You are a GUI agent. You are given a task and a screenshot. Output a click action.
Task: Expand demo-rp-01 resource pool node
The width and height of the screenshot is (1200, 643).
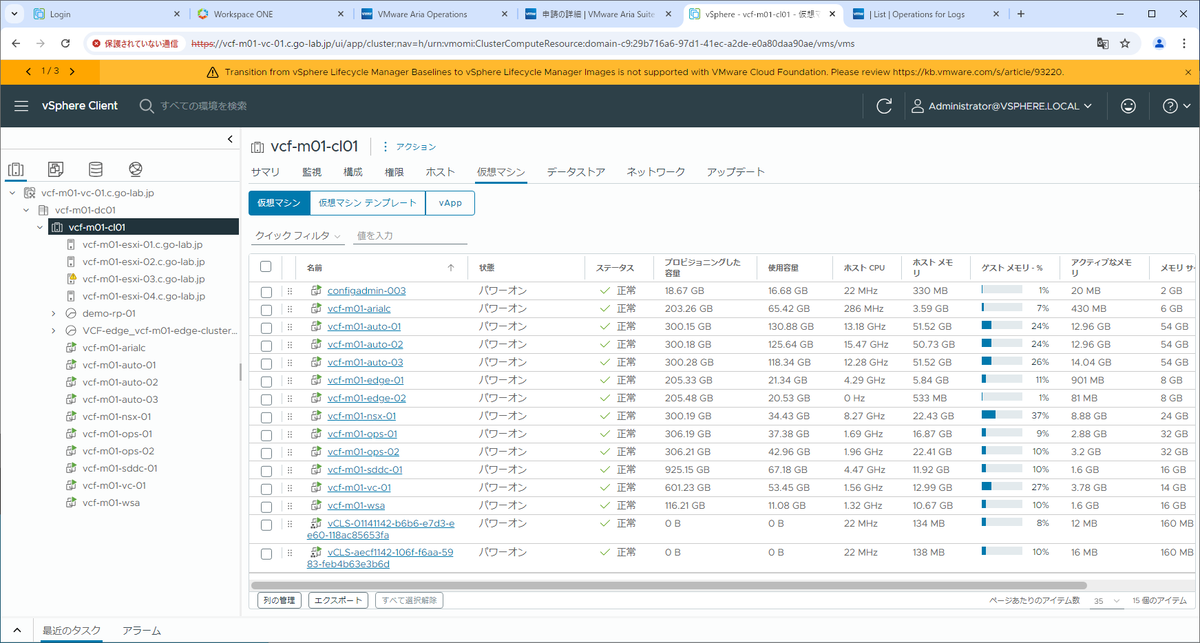[x=54, y=313]
